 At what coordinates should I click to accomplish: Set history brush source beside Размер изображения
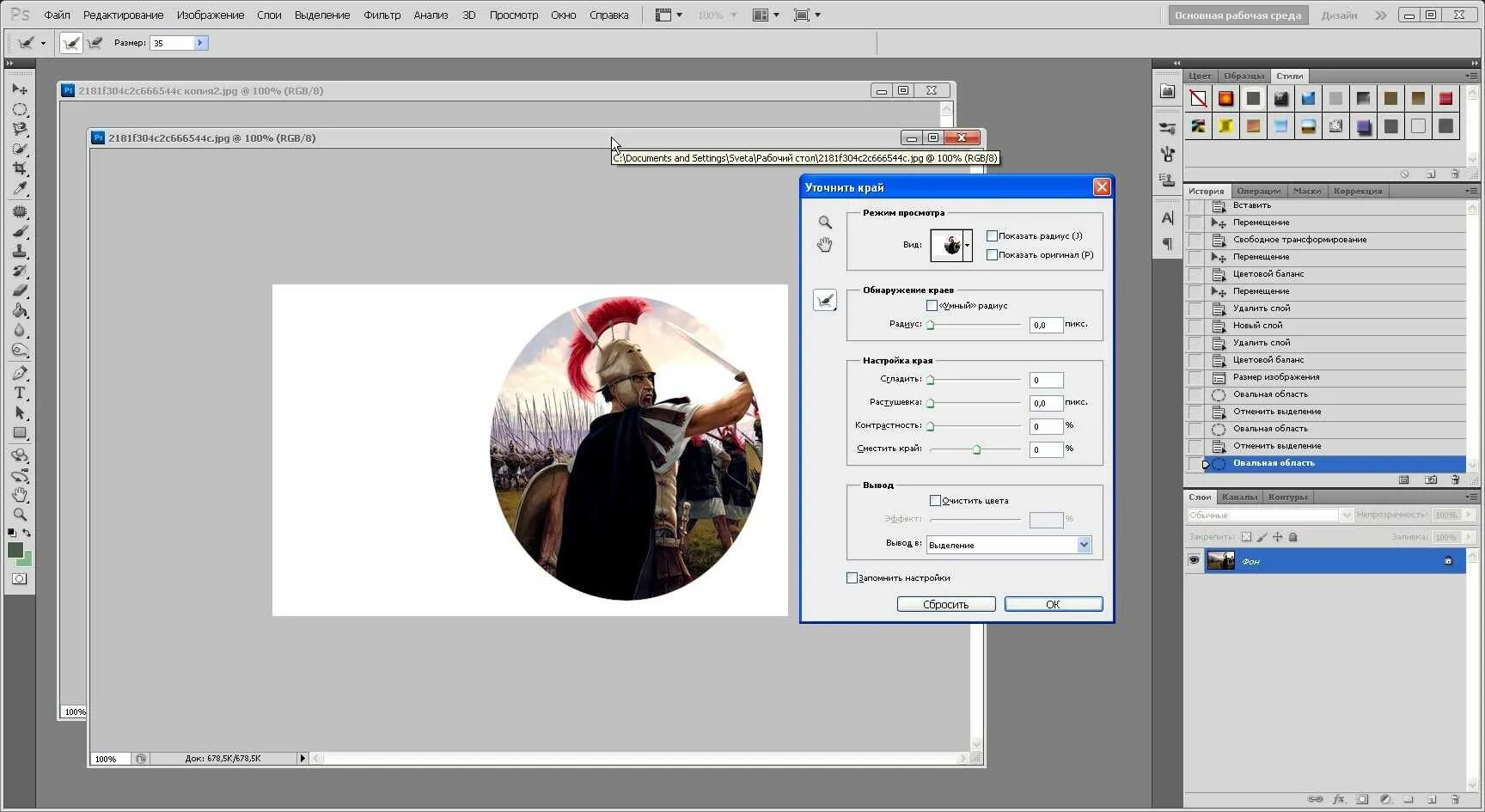1195,377
